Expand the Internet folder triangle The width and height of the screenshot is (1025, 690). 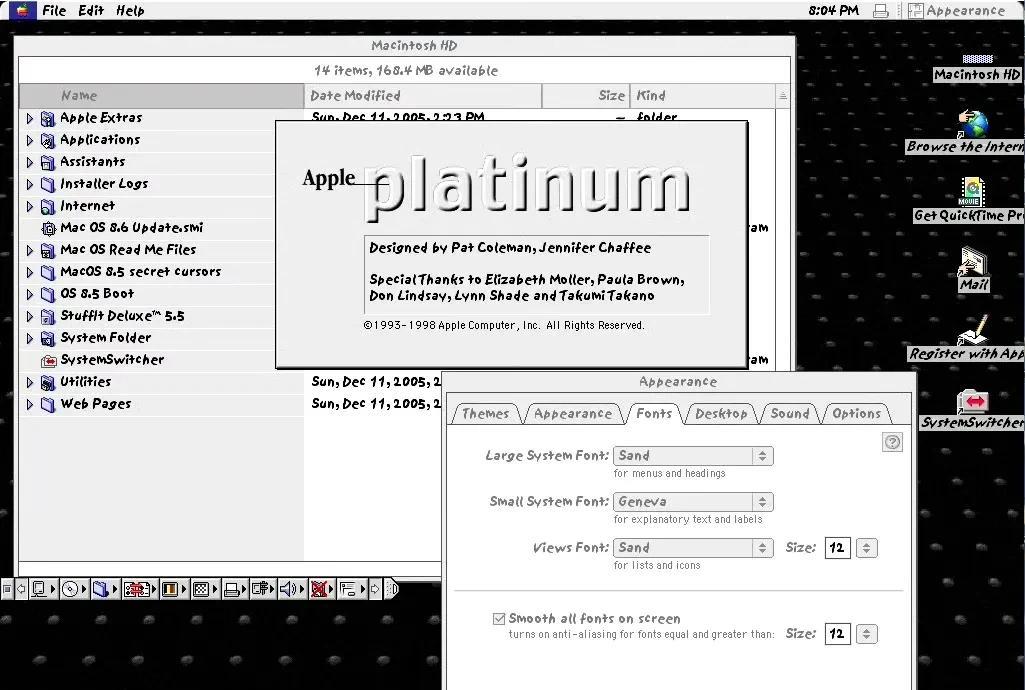click(x=29, y=207)
